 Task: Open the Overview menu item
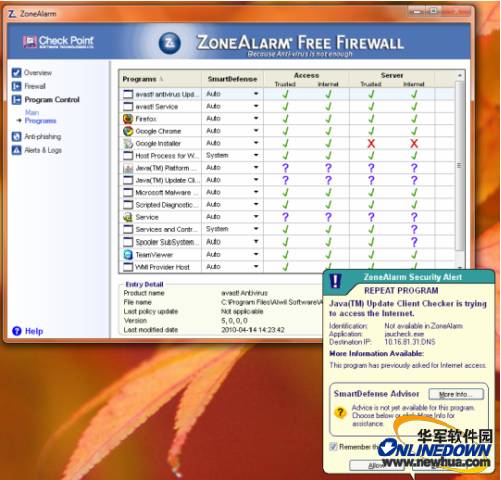pyautogui.click(x=38, y=73)
